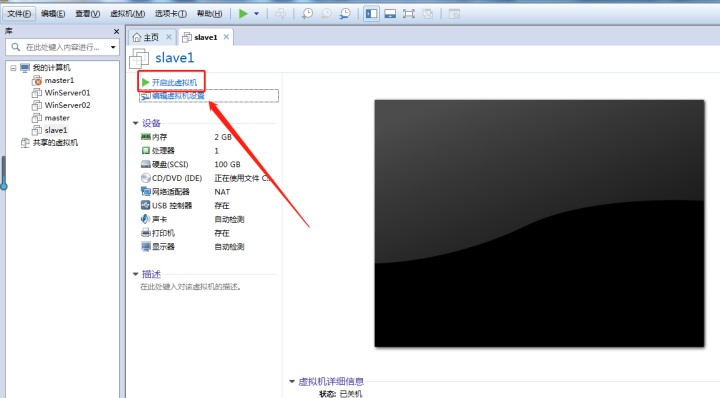720x398 pixels.
Task: Select the master1 virtual machine
Action: (x=59, y=80)
